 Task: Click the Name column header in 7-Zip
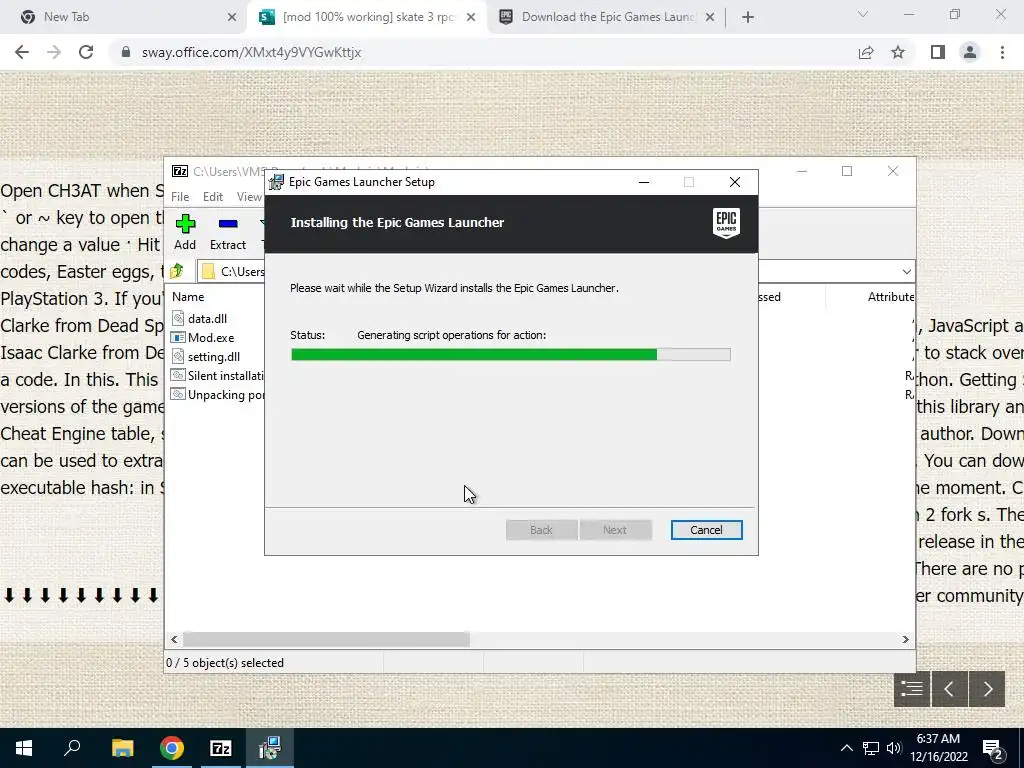tap(188, 296)
